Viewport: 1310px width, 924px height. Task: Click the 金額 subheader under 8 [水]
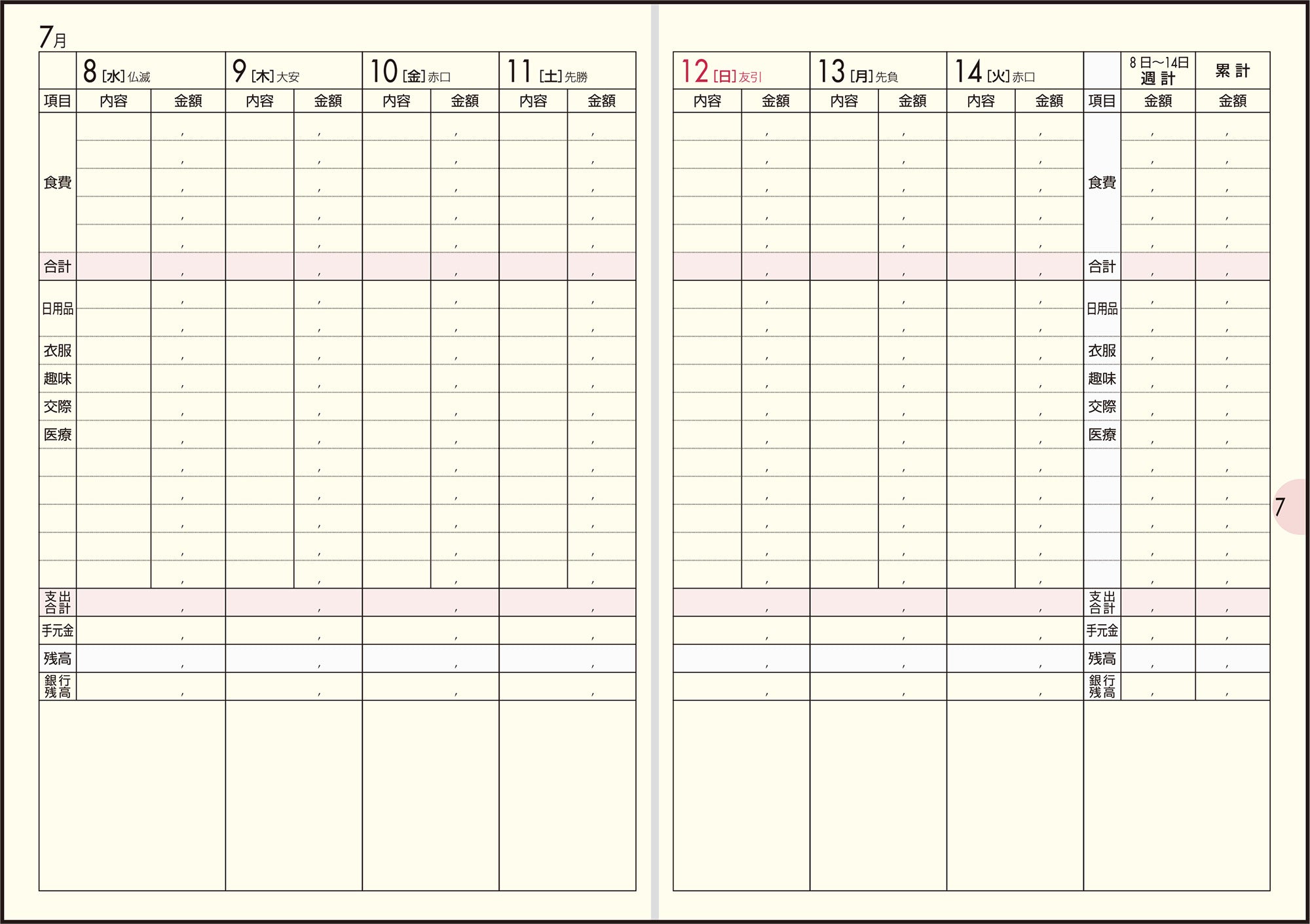click(x=188, y=101)
